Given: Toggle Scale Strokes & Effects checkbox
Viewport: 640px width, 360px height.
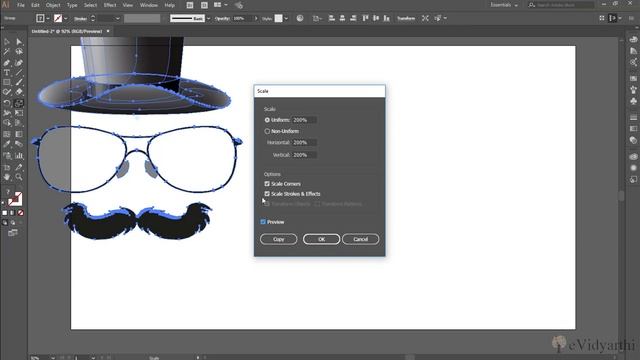Looking at the screenshot, I should coord(267,193).
